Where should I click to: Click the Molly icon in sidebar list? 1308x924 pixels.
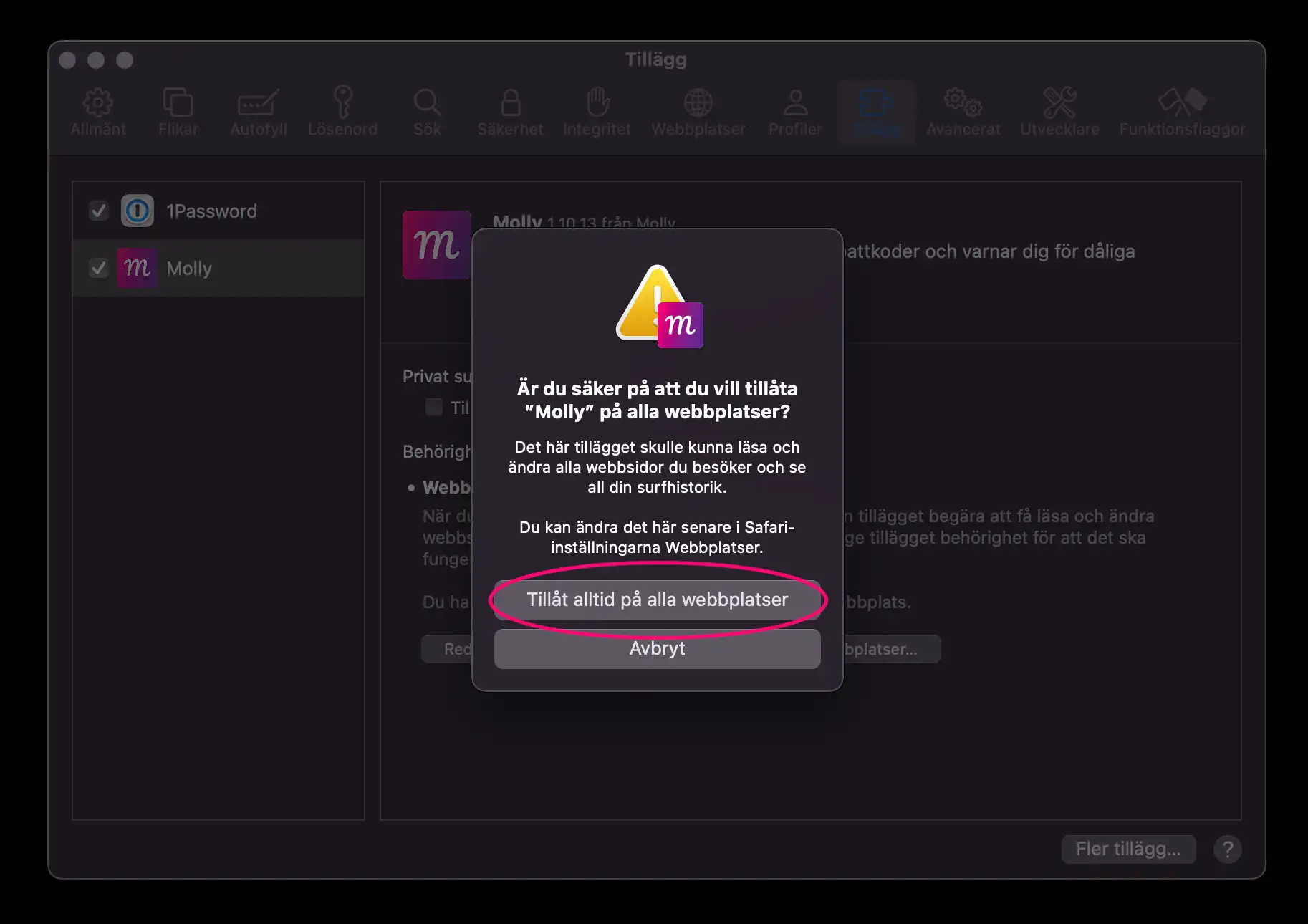[138, 268]
